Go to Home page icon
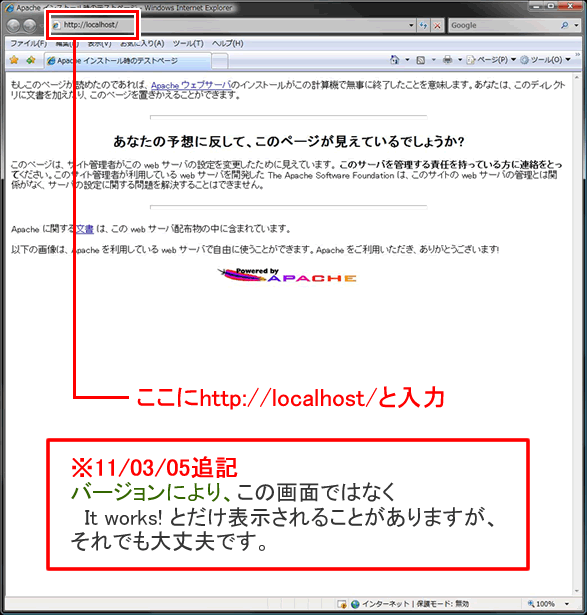Viewport: 587px width, 615px height. point(395,60)
